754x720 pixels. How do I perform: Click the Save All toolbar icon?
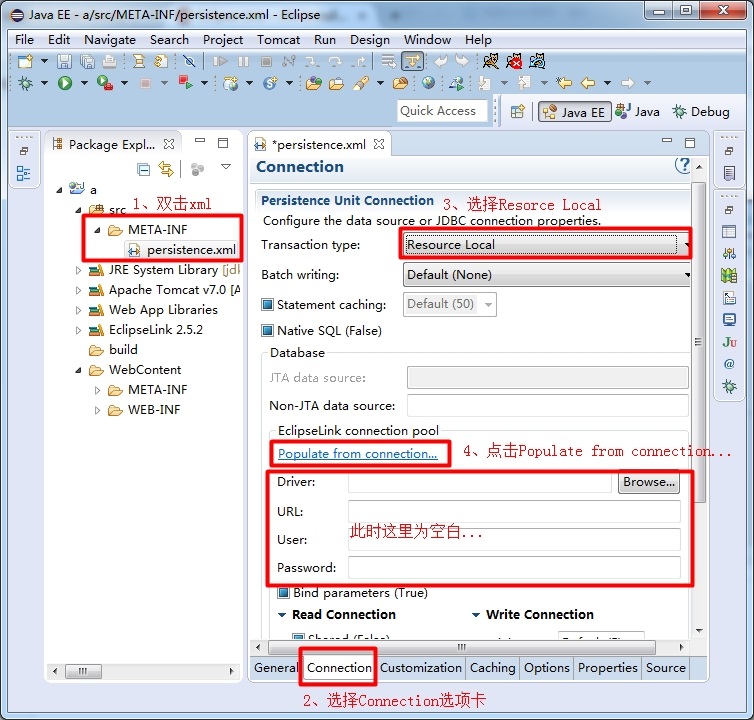(x=87, y=61)
